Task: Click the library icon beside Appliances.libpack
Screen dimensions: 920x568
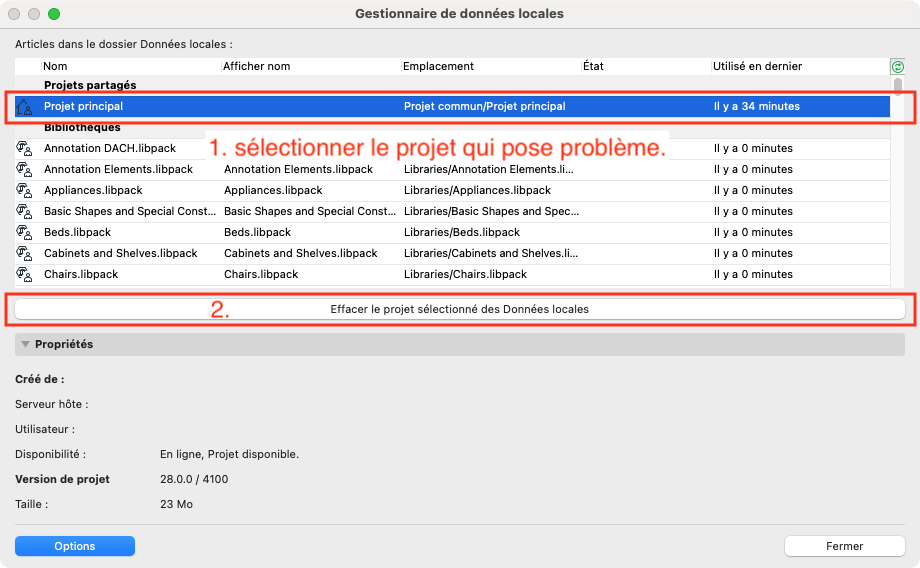Action: (x=24, y=191)
